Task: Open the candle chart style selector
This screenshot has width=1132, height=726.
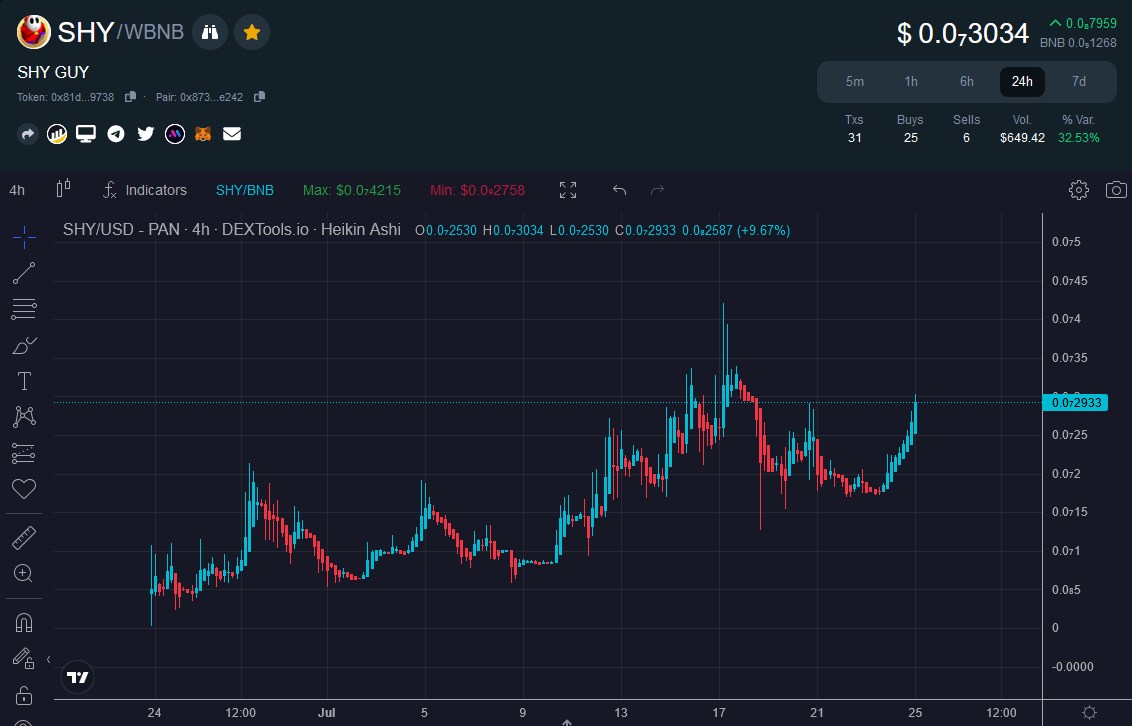Action: click(x=64, y=189)
